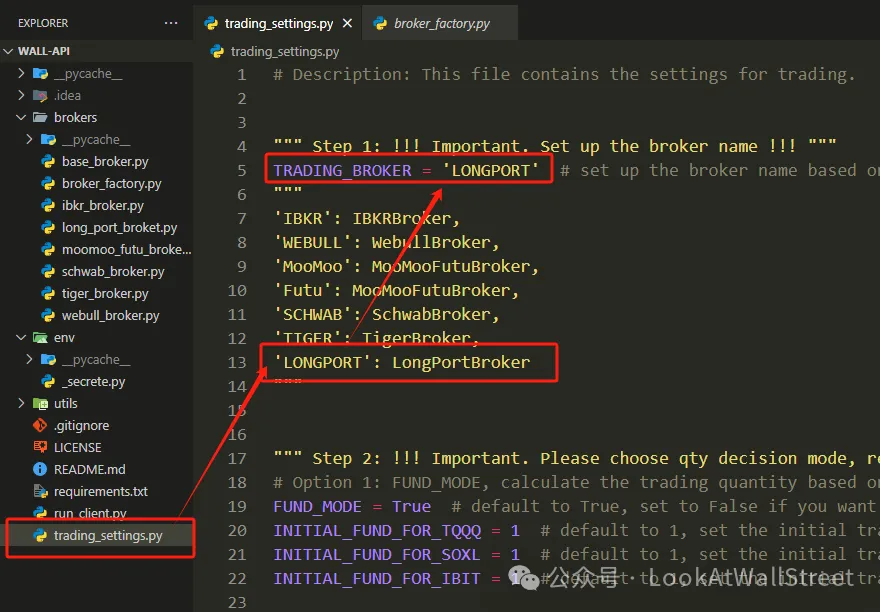Click the git icon beside .gitignore
The height and width of the screenshot is (612, 880).
[41, 426]
